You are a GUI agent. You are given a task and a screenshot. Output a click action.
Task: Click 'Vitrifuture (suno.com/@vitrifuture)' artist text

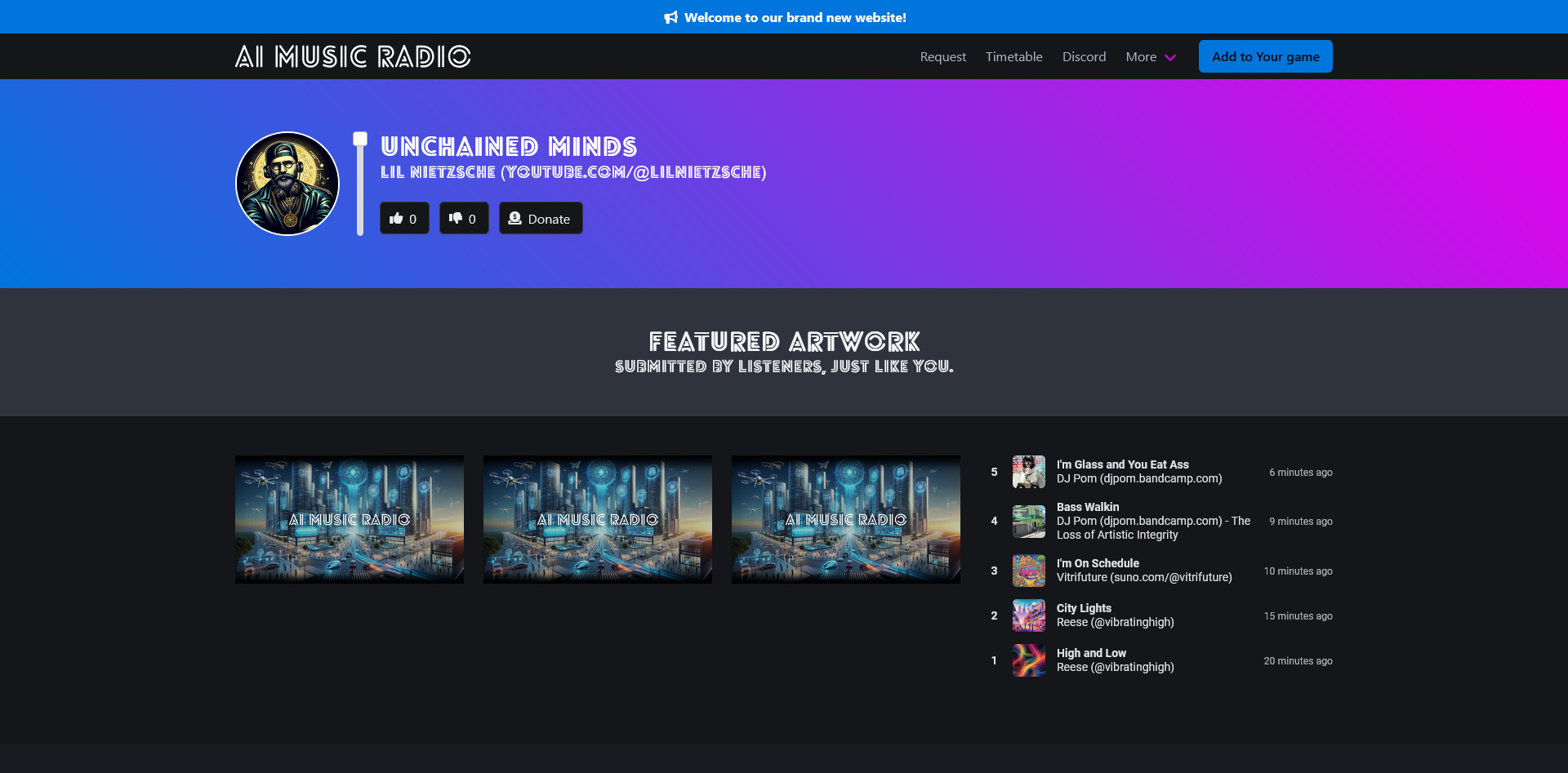(x=1144, y=577)
